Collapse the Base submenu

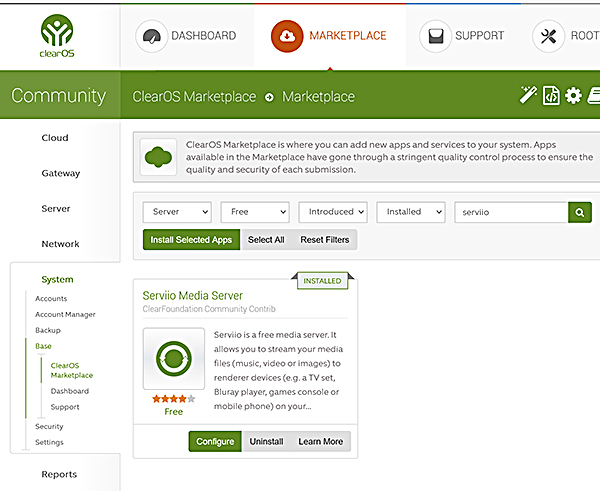43,346
